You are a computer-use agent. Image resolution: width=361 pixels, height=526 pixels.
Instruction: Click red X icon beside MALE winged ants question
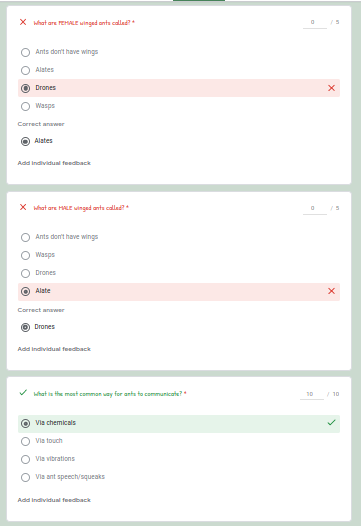(23, 207)
